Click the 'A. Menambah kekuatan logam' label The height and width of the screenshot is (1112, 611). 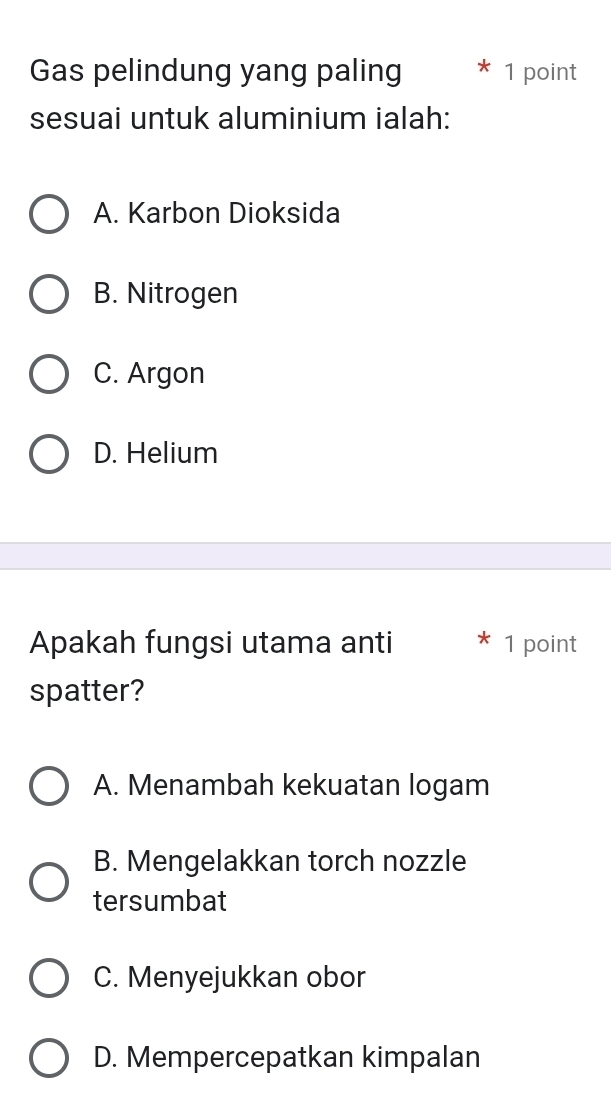[x=291, y=786]
